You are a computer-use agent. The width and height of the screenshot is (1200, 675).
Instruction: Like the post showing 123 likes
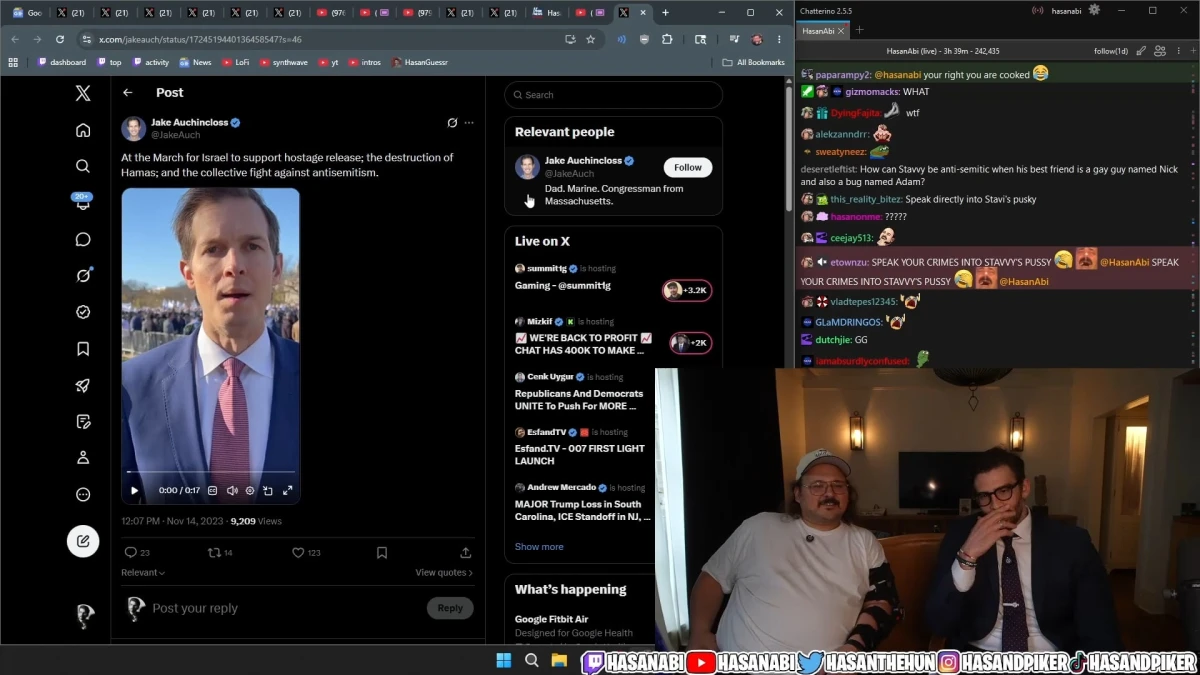pyautogui.click(x=306, y=552)
